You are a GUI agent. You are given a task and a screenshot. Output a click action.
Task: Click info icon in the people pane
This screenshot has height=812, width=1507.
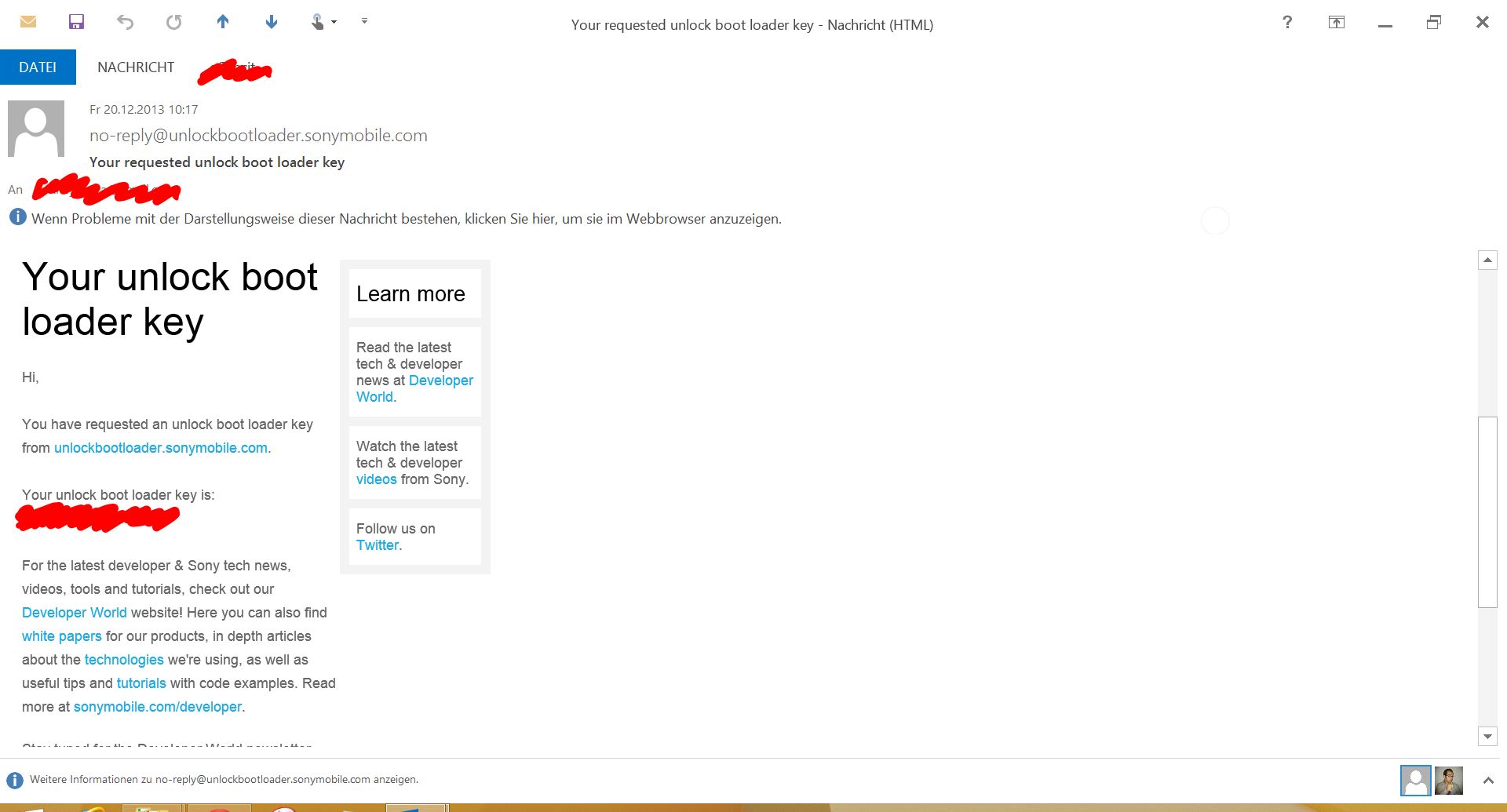click(x=15, y=780)
